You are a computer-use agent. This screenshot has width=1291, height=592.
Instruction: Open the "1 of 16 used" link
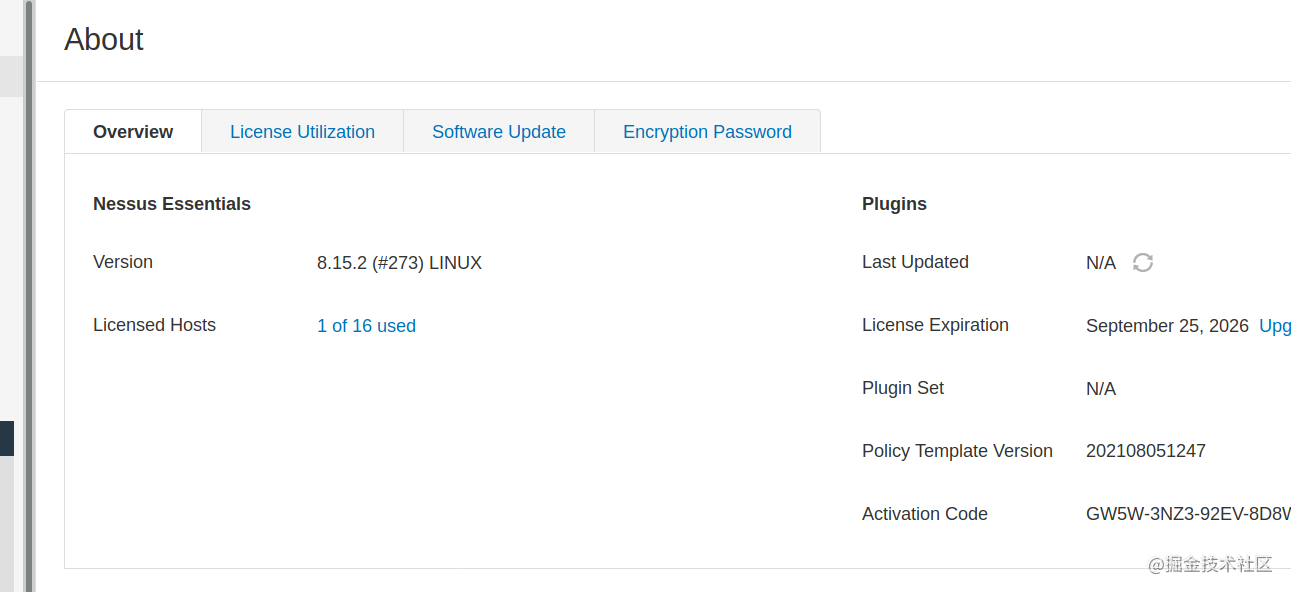[366, 326]
